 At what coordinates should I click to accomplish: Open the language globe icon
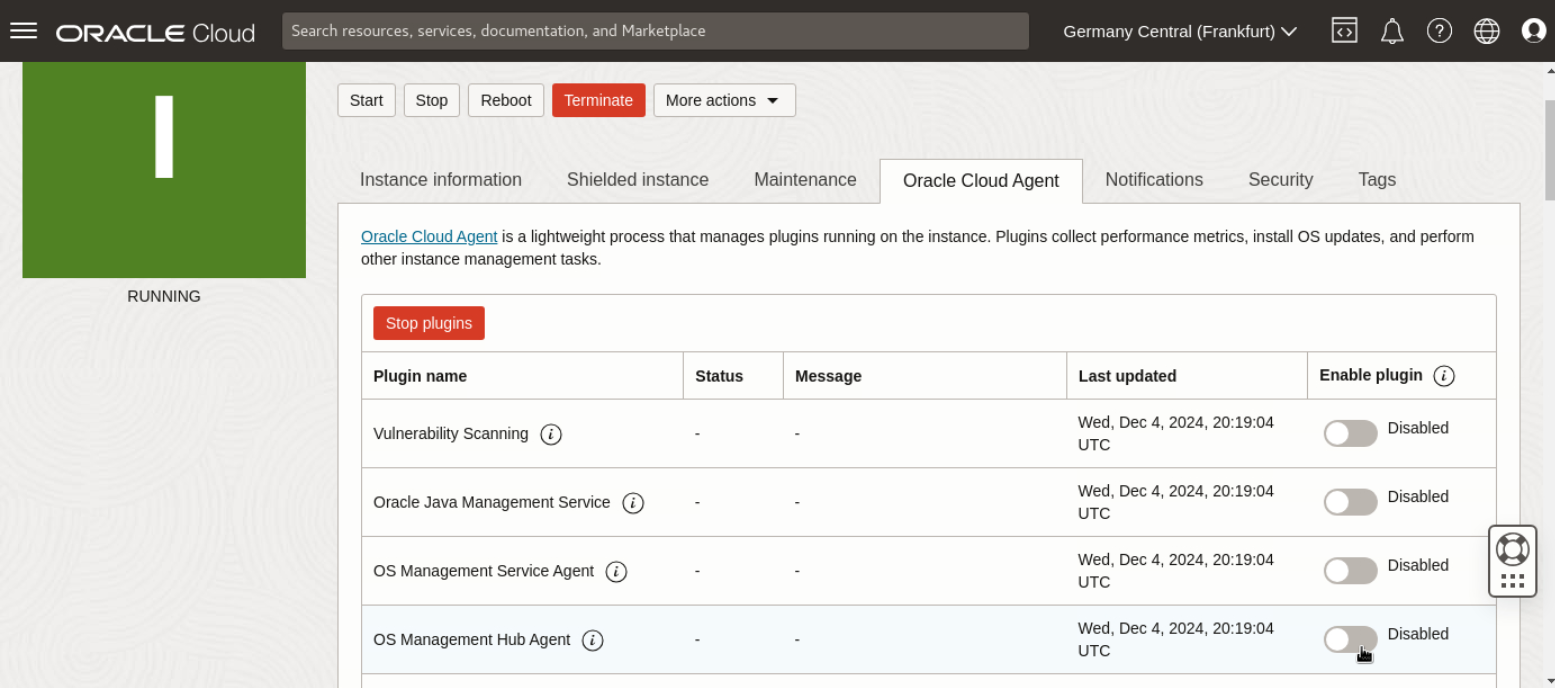(1487, 31)
